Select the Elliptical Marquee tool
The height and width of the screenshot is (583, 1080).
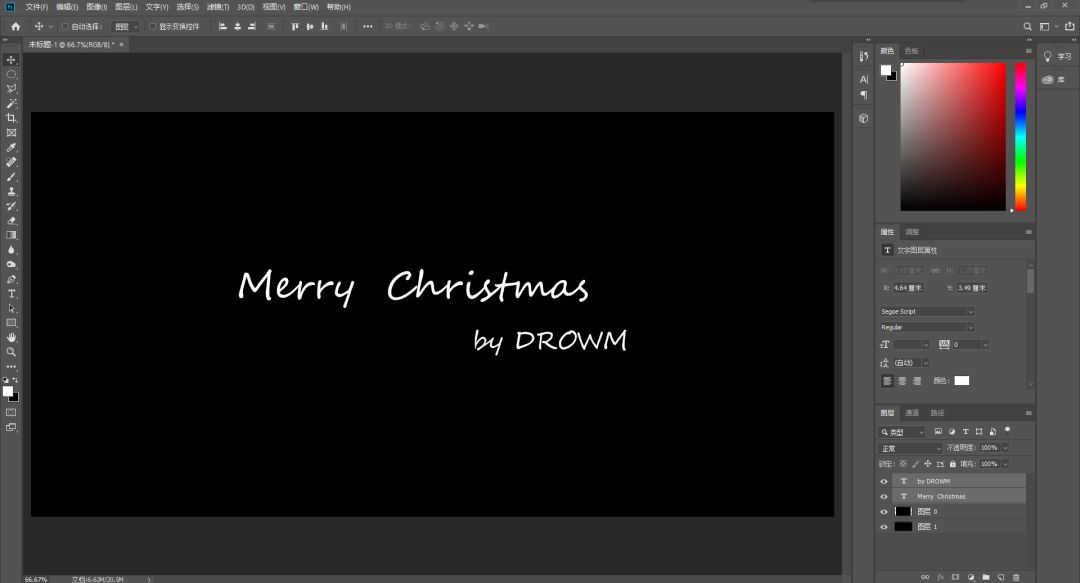[11, 74]
